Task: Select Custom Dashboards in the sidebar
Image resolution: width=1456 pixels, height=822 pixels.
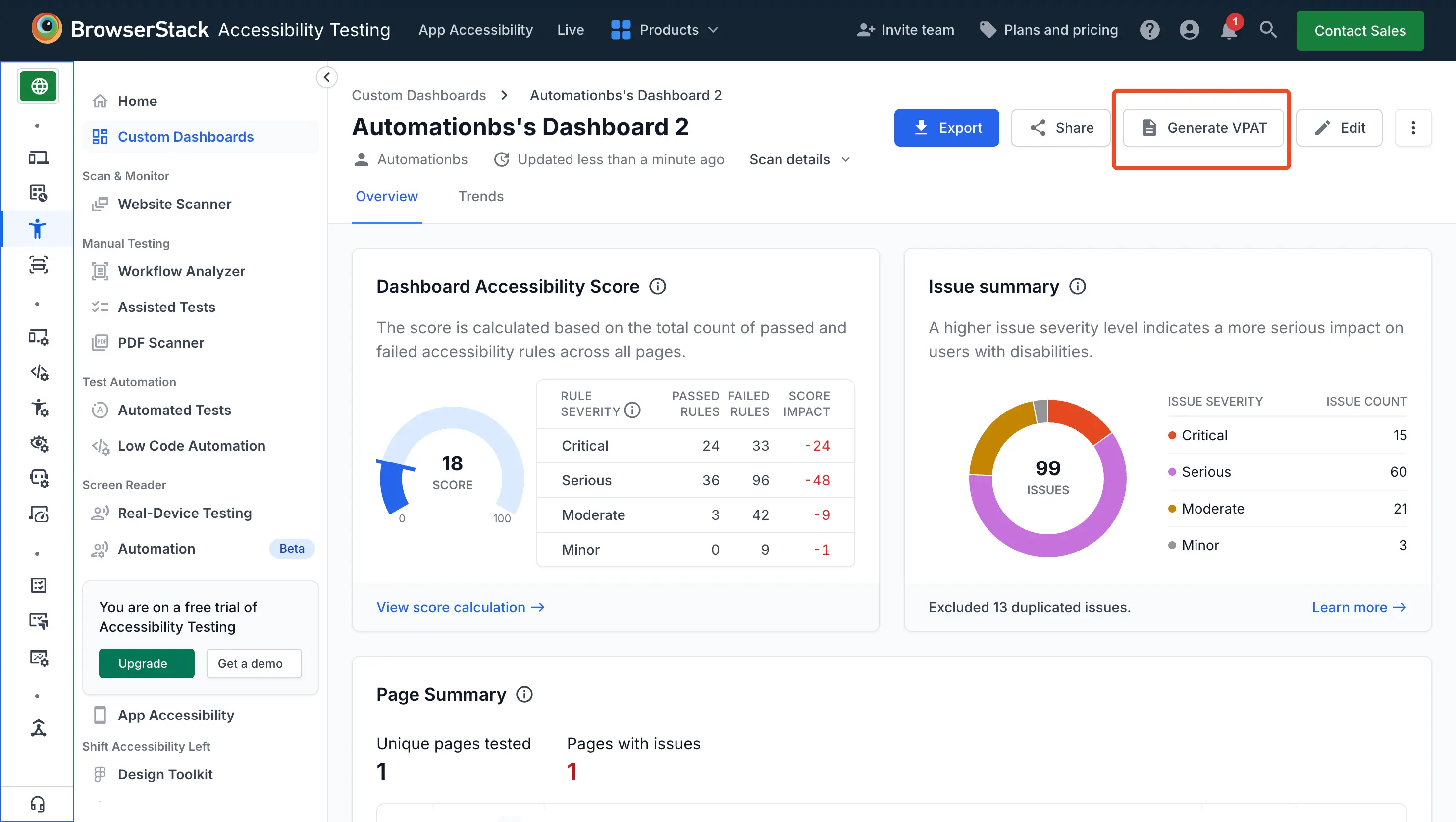Action: tap(200, 137)
